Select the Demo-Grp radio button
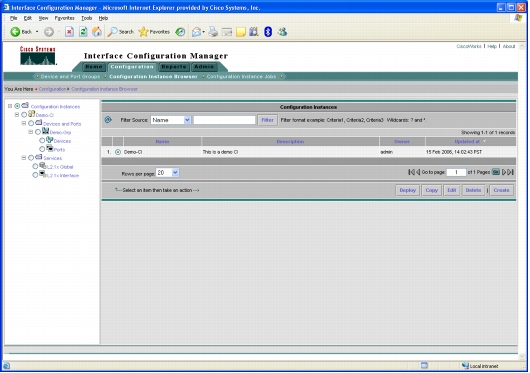The image size is (530, 373). point(38,132)
